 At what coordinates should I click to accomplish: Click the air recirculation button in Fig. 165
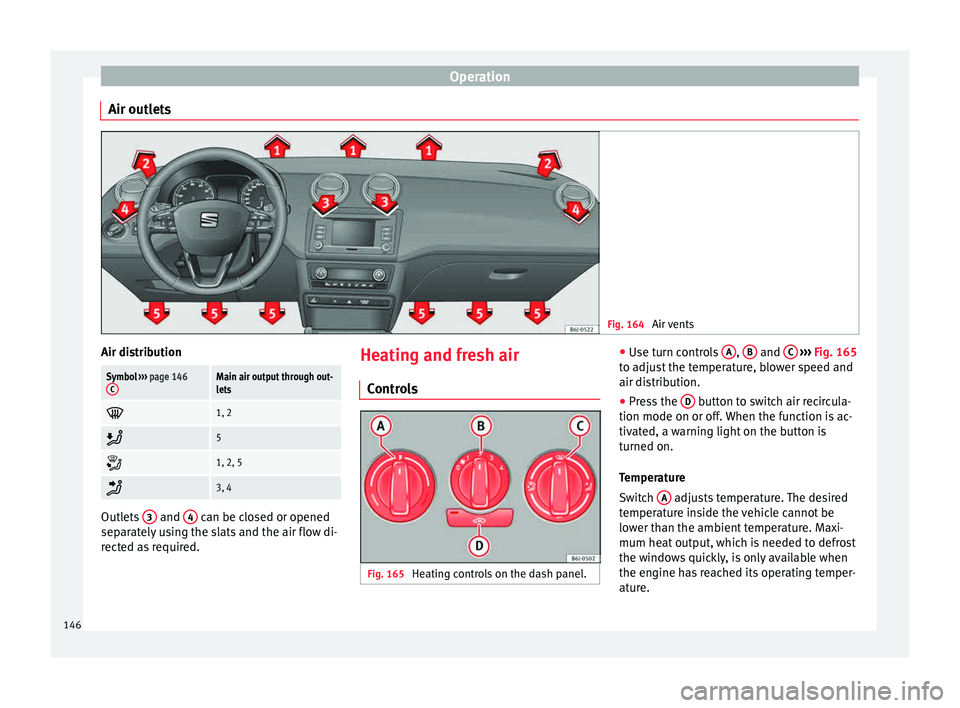(479, 518)
